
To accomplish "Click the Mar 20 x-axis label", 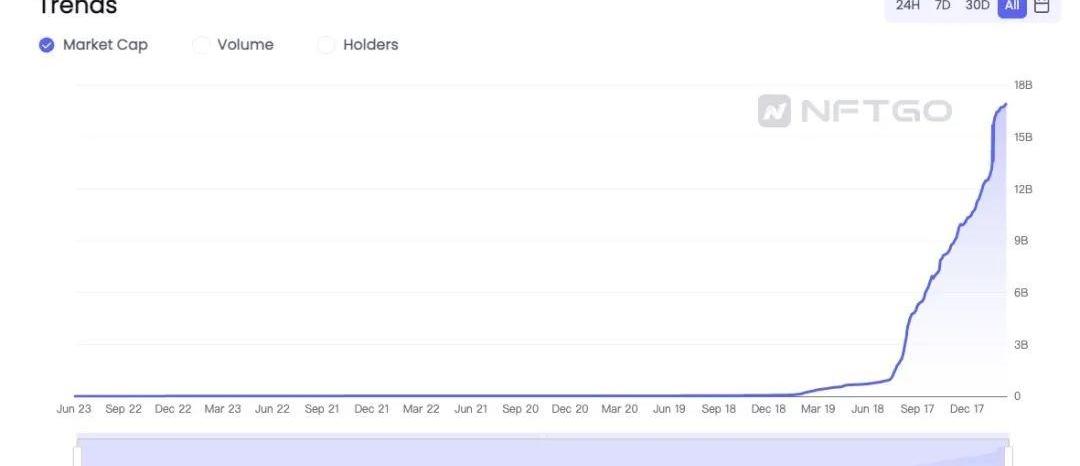I will click(619, 410).
